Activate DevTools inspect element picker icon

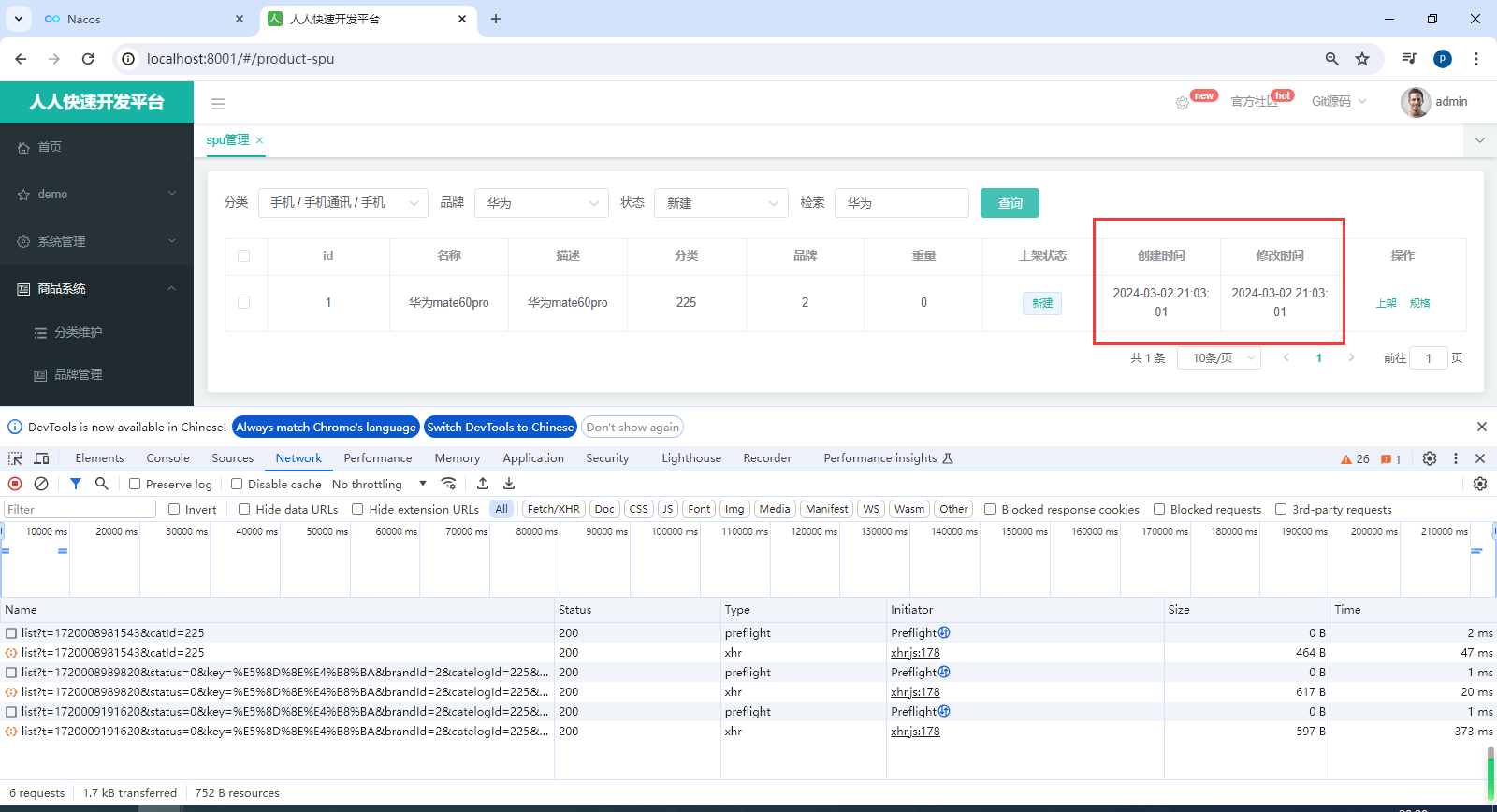pyautogui.click(x=15, y=458)
